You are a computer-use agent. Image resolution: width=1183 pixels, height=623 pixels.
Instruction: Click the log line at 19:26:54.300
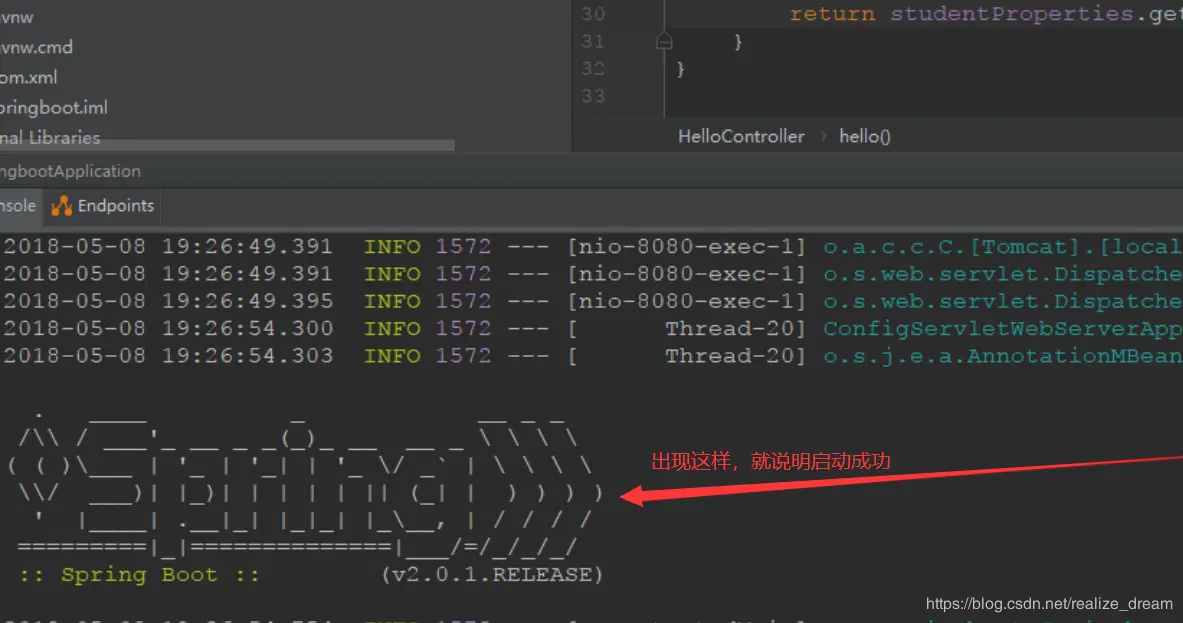pyautogui.click(x=592, y=328)
